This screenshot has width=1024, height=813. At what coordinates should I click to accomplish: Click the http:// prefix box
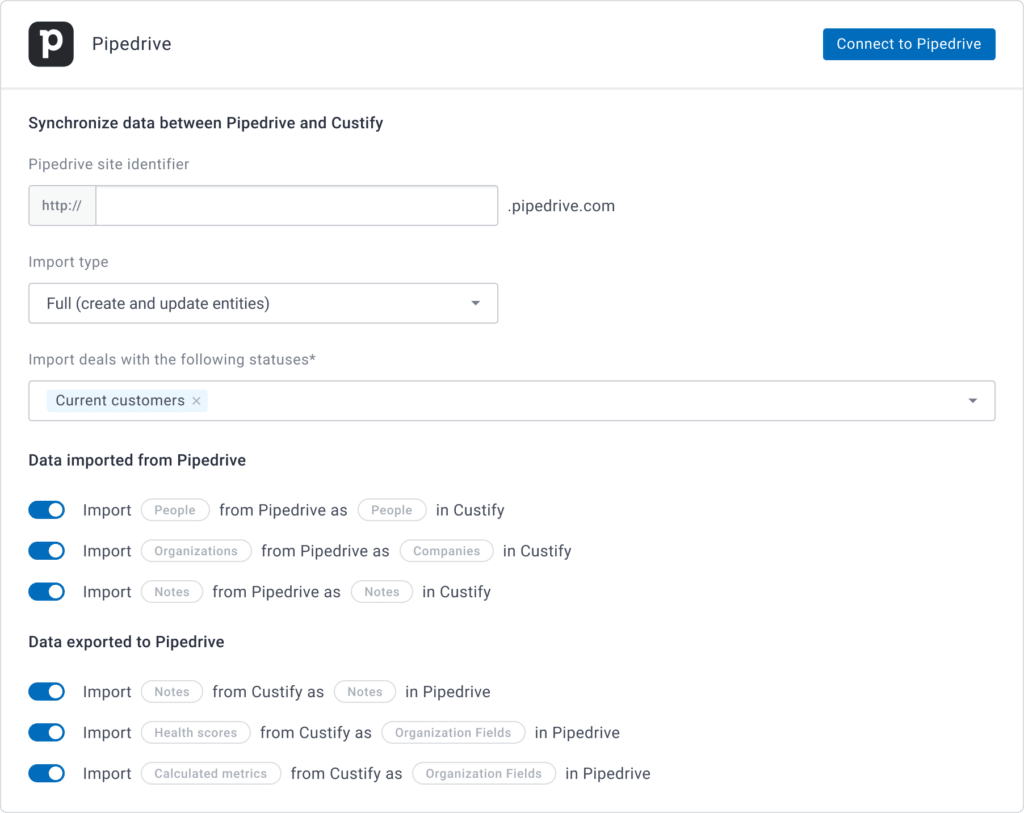pyautogui.click(x=62, y=206)
